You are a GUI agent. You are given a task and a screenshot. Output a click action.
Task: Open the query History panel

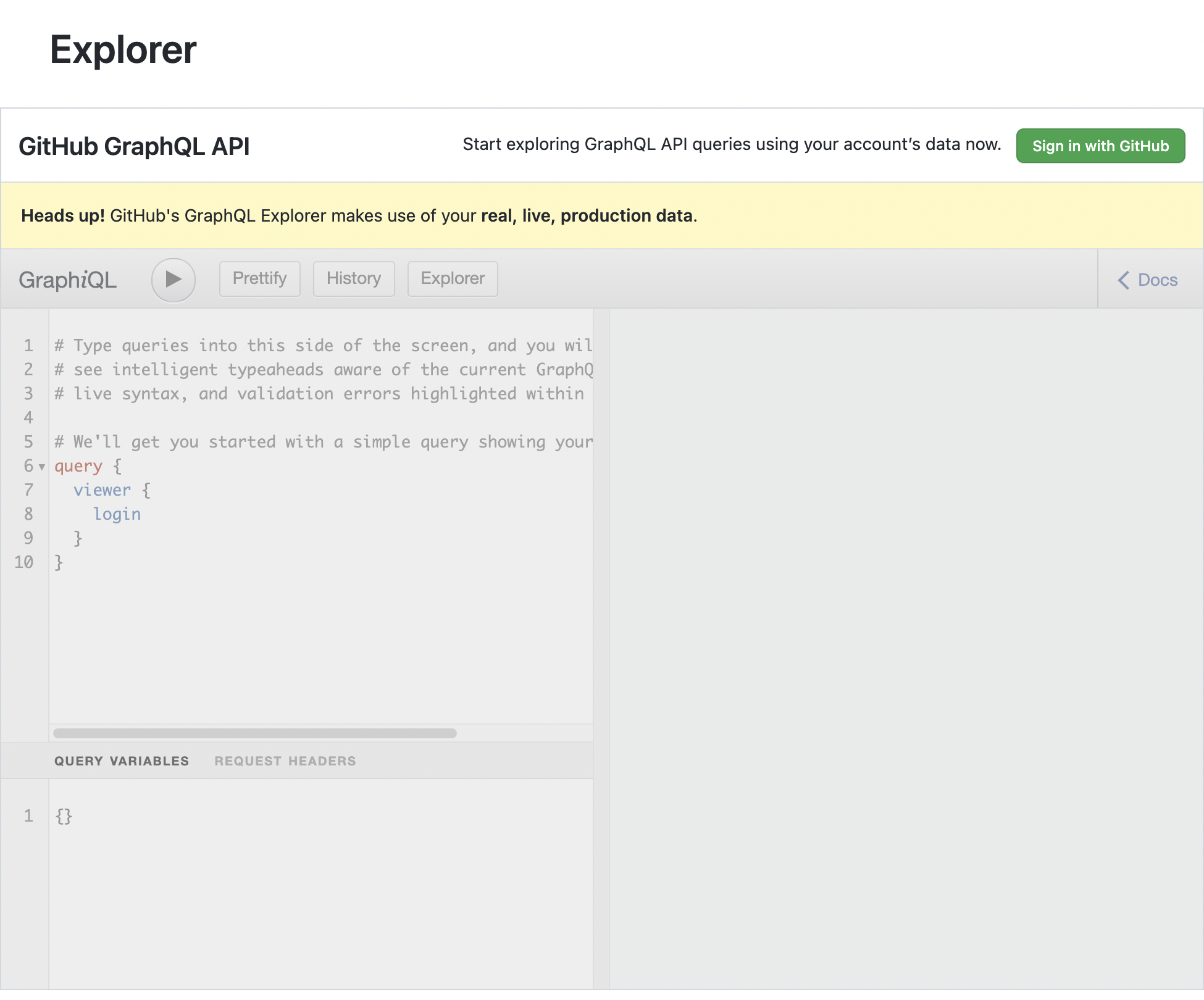click(x=353, y=278)
